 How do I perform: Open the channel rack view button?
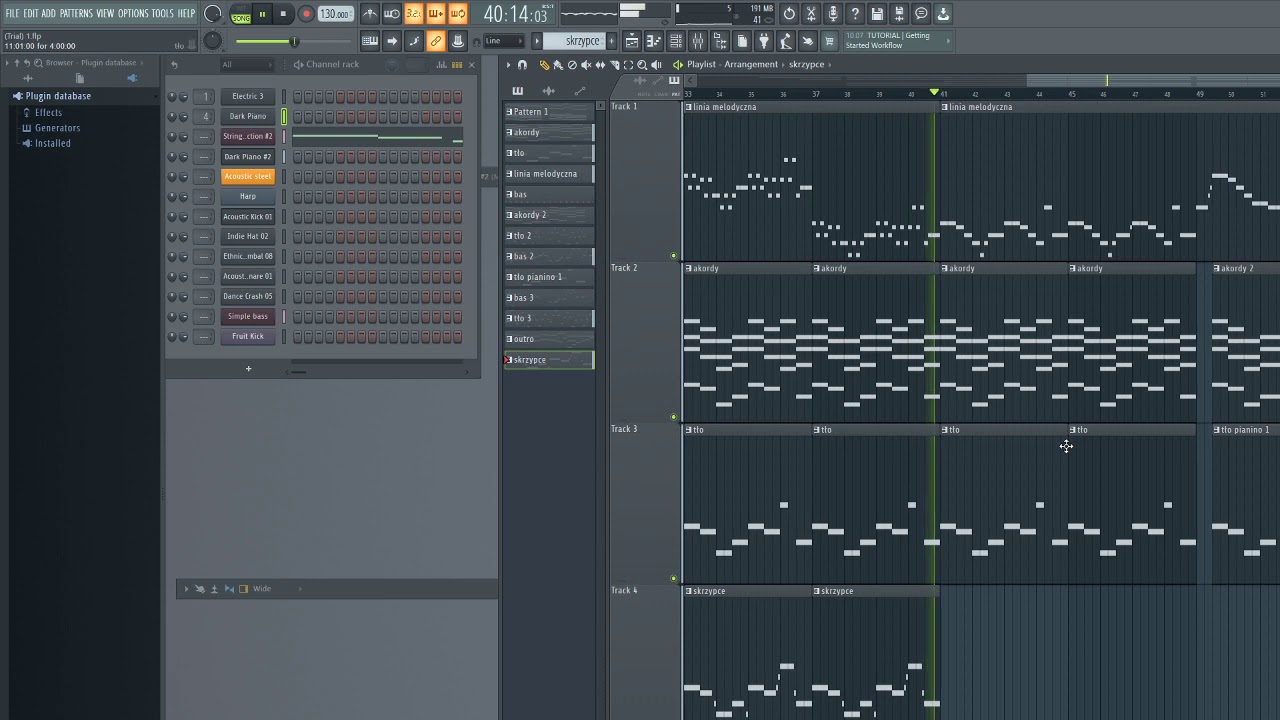pyautogui.click(x=676, y=41)
